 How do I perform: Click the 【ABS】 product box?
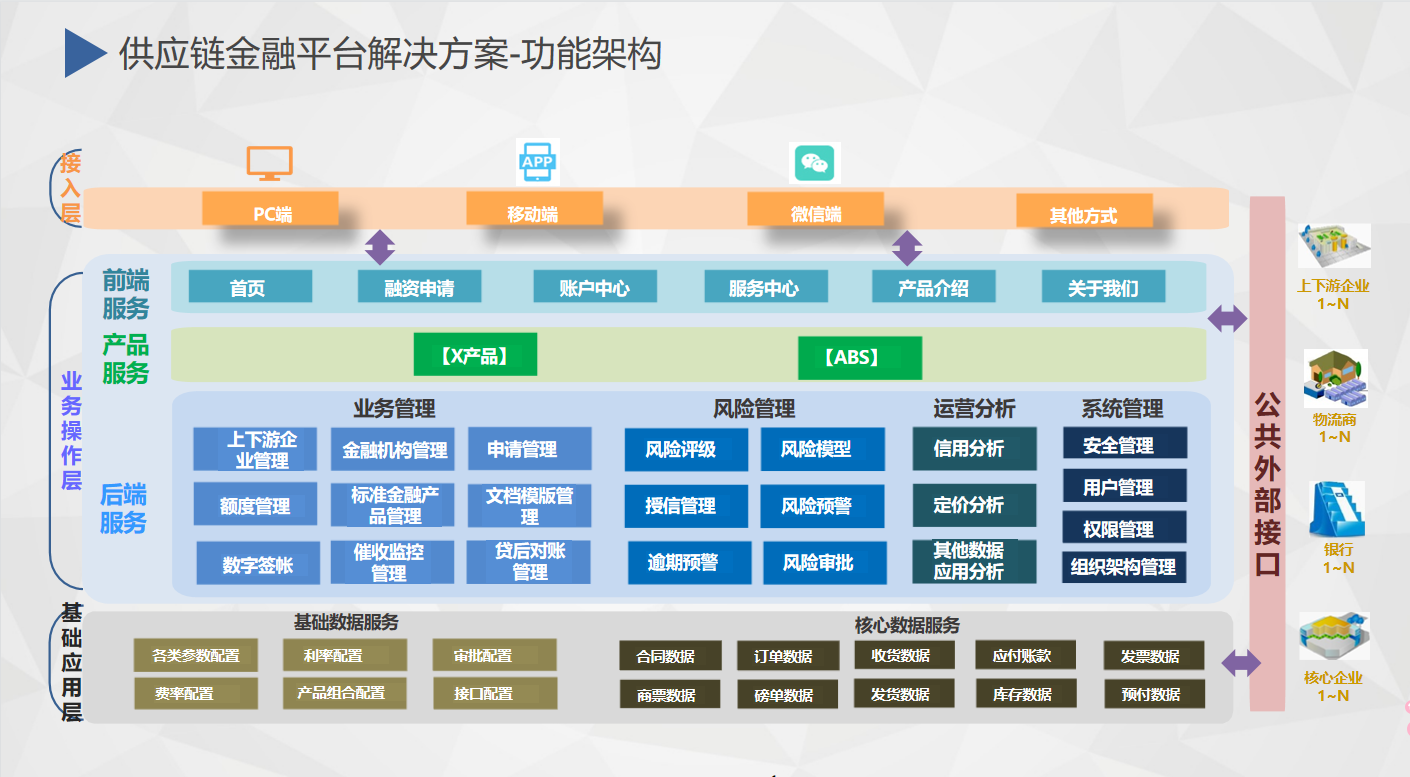click(x=859, y=357)
